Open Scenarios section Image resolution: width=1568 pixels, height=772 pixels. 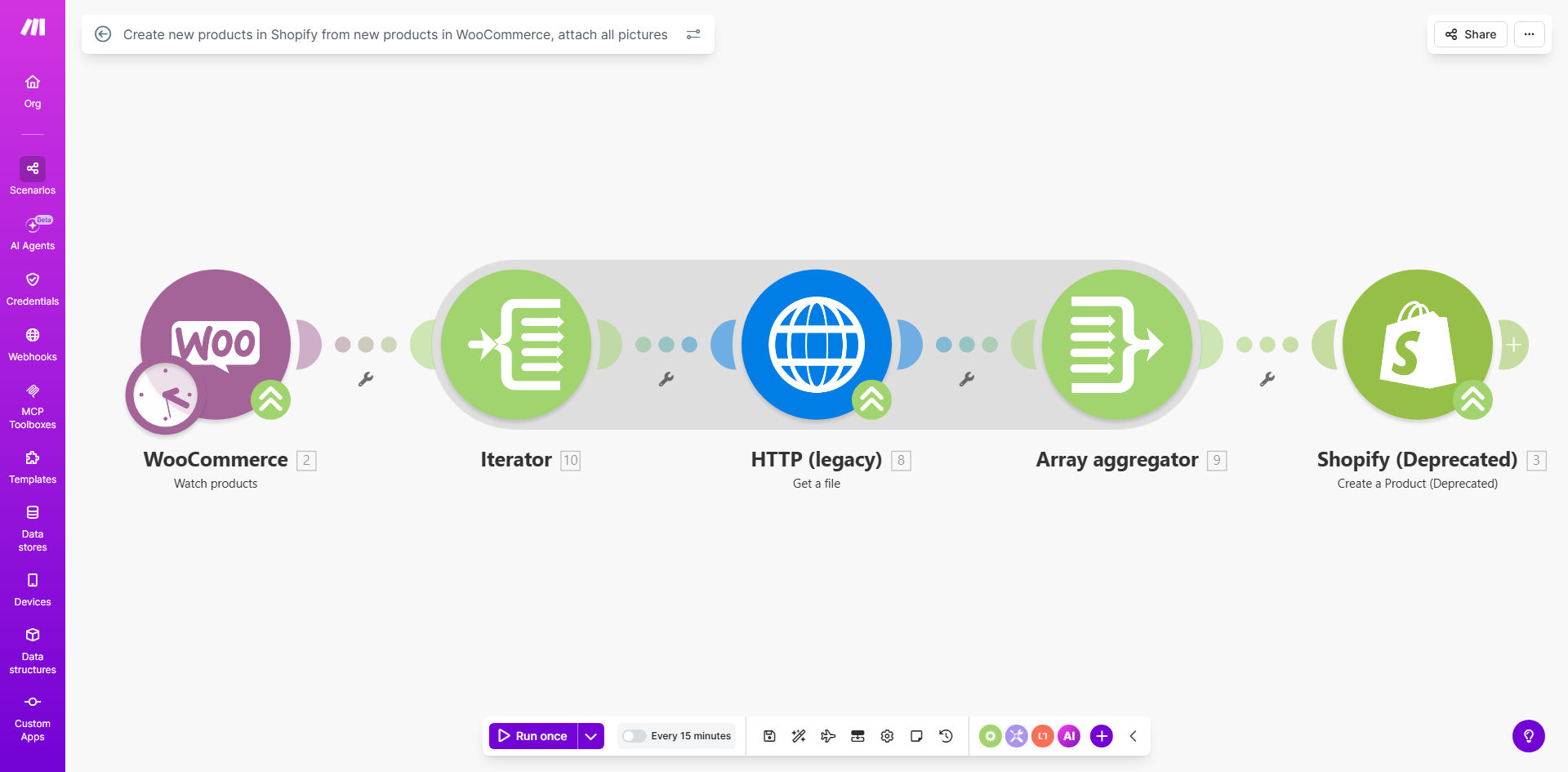tap(33, 176)
